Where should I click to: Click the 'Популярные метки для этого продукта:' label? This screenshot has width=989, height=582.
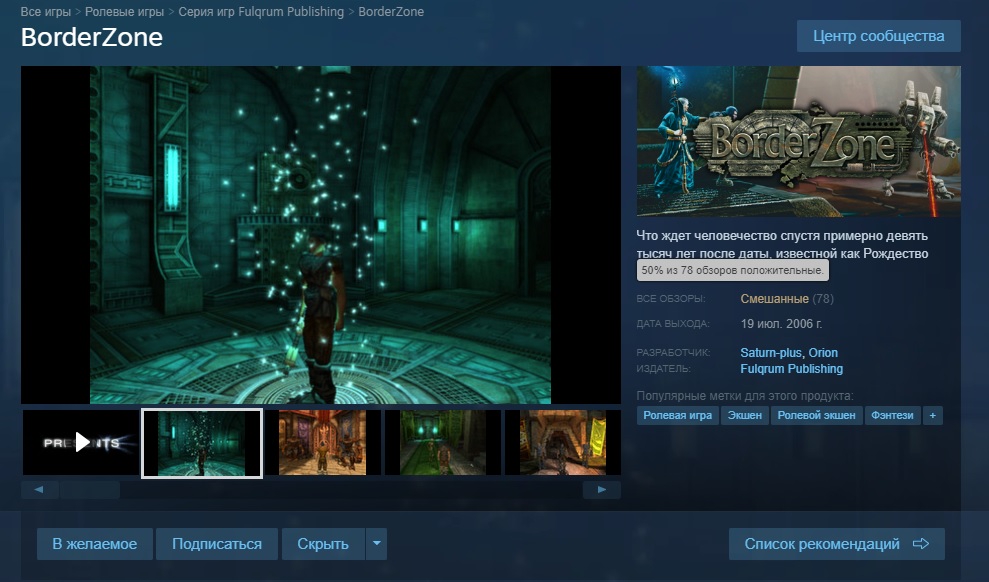[745, 396]
